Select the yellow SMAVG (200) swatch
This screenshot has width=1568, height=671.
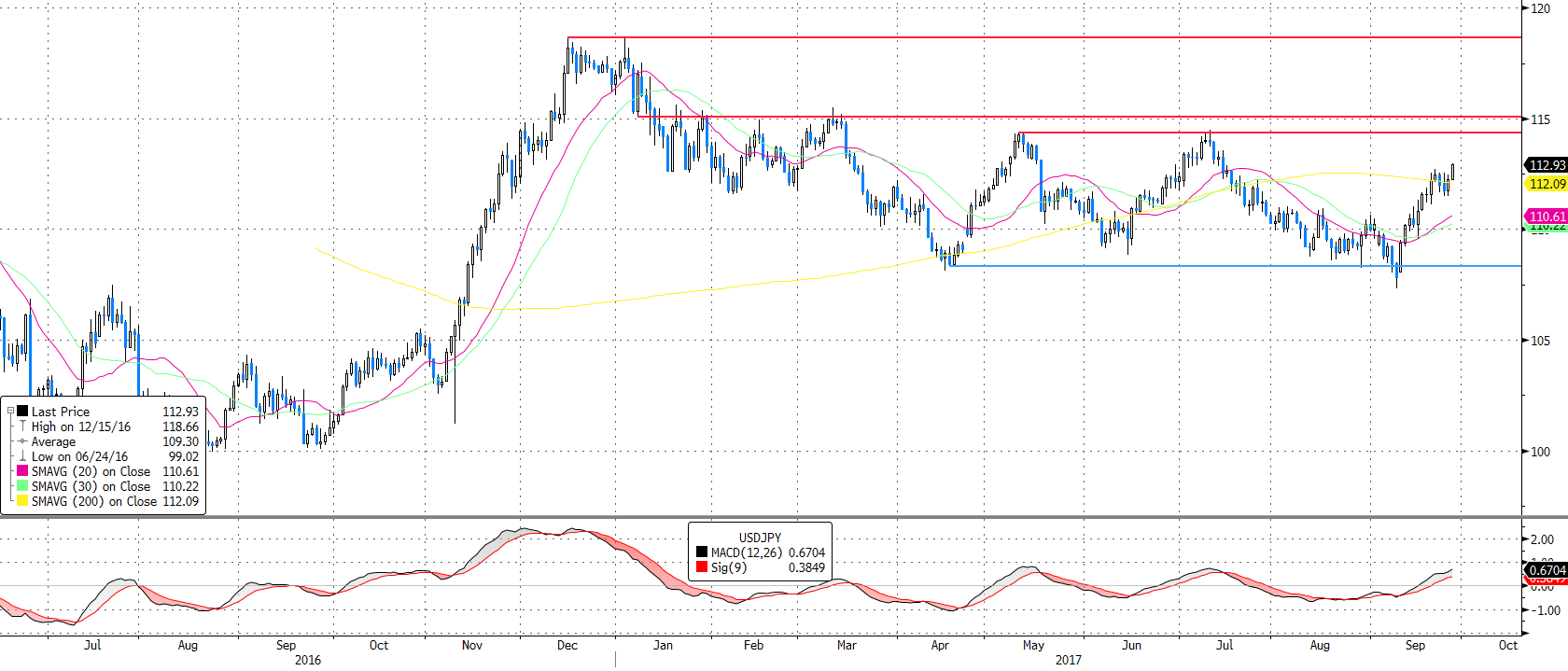click(x=22, y=501)
